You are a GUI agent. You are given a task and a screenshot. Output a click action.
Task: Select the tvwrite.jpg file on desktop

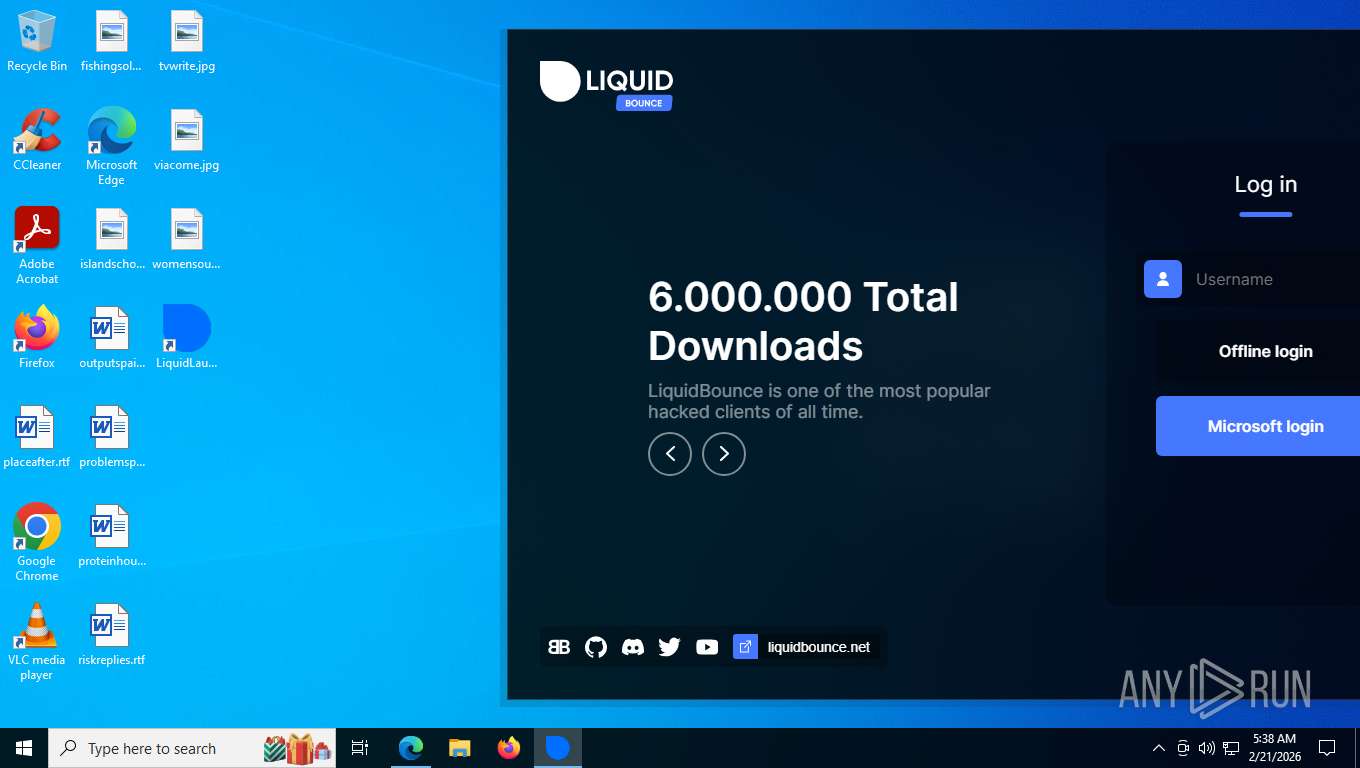pyautogui.click(x=186, y=42)
